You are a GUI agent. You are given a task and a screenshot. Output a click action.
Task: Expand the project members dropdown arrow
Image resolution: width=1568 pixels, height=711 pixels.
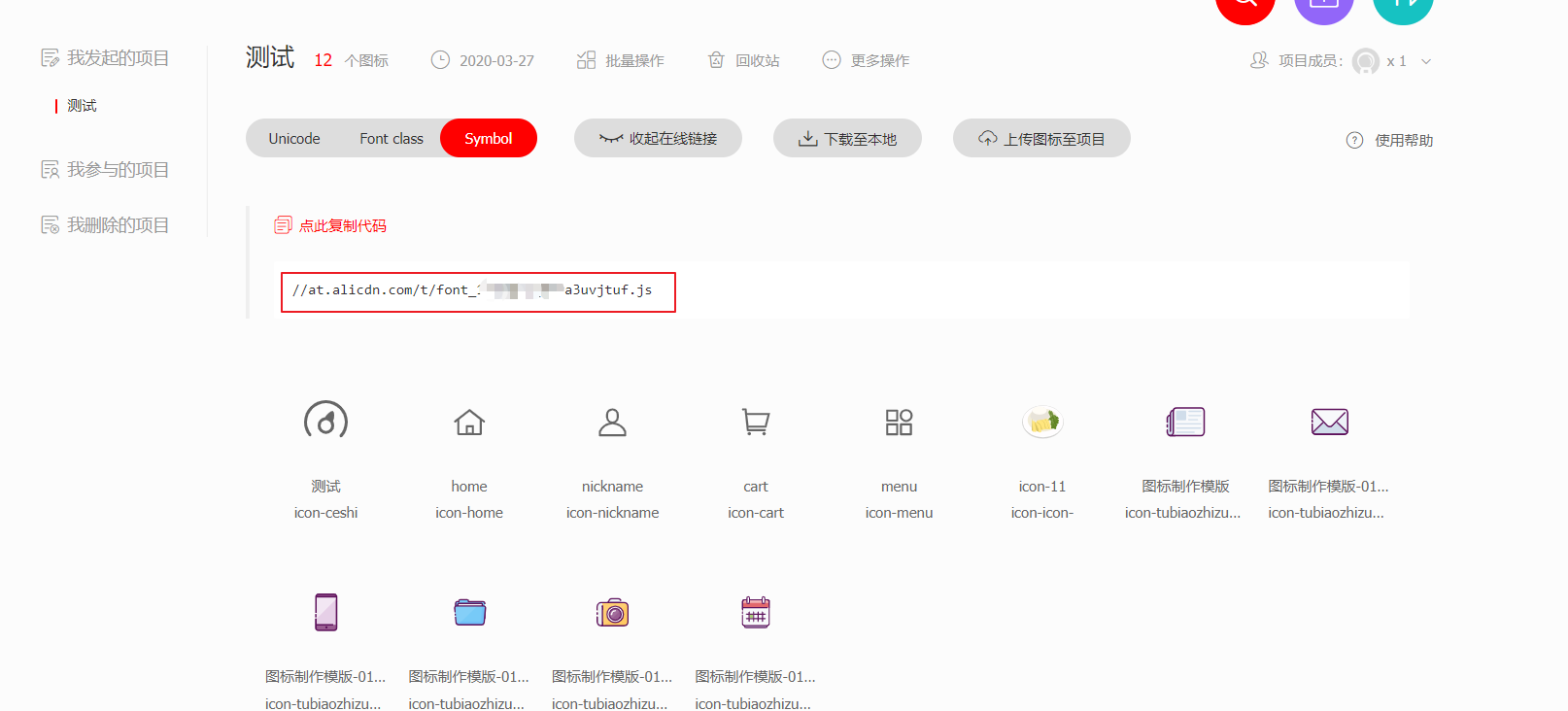pos(1426,61)
